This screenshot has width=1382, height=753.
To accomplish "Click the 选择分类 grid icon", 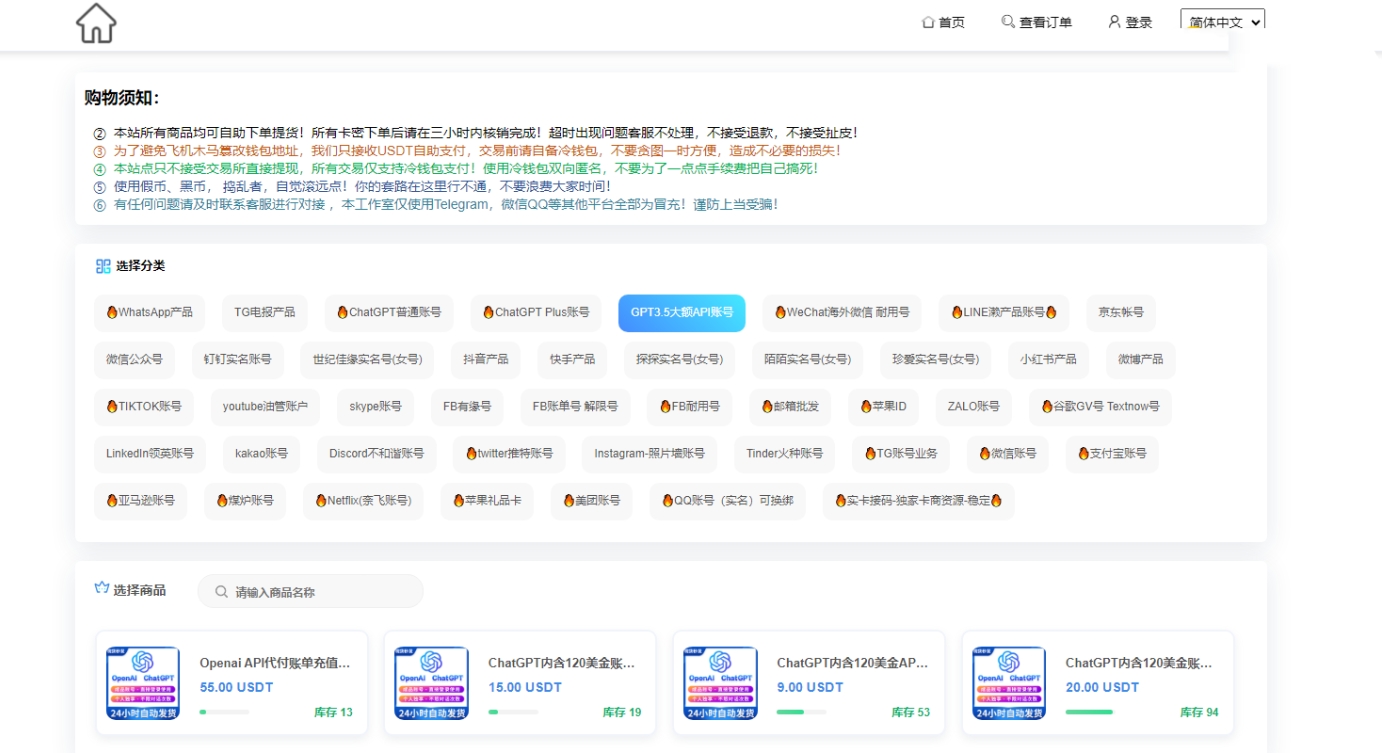I will pyautogui.click(x=103, y=266).
